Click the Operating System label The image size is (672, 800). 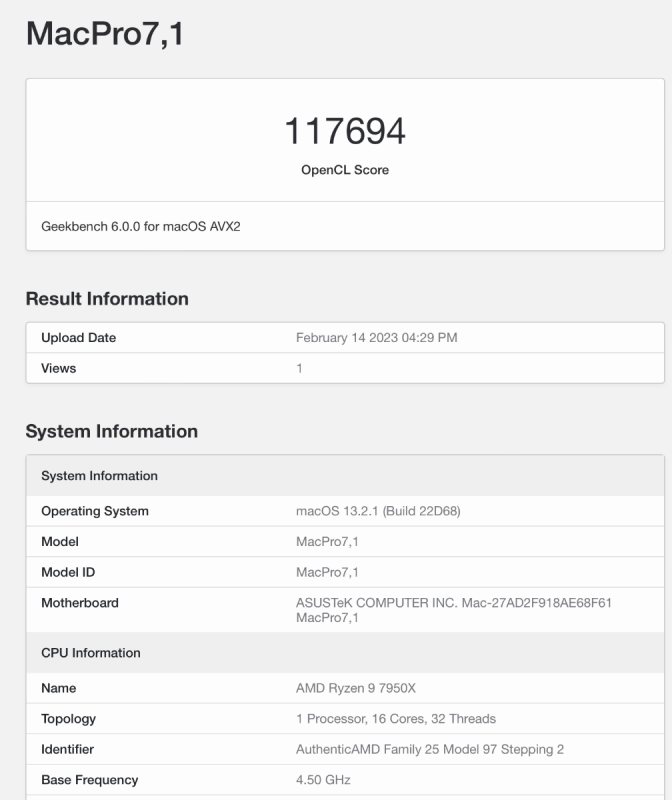(x=95, y=511)
